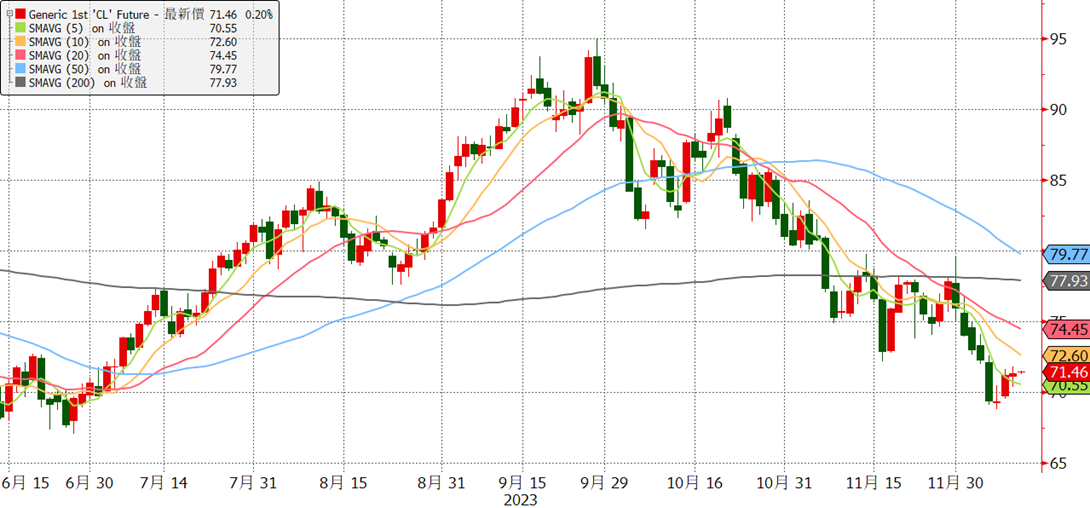Click the "8月 15" date label
Image resolution: width=1090 pixels, height=508 pixels.
pyautogui.click(x=345, y=482)
